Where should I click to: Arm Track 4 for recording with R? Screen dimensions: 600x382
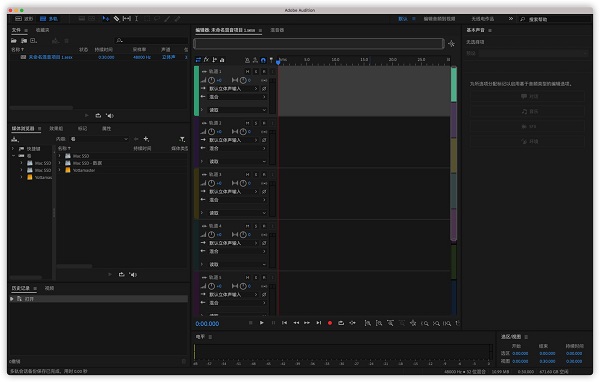coord(264,226)
